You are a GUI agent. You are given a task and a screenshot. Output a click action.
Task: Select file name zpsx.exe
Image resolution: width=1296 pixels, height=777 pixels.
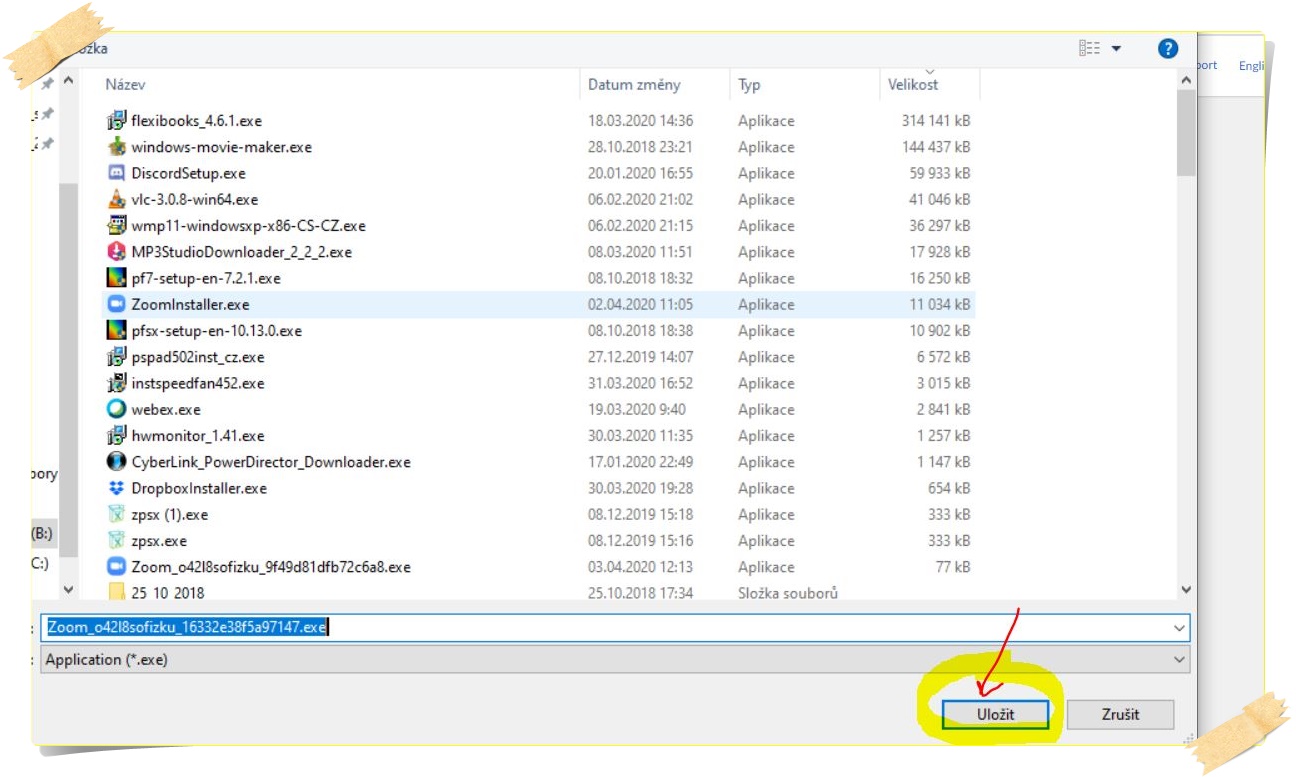(159, 541)
